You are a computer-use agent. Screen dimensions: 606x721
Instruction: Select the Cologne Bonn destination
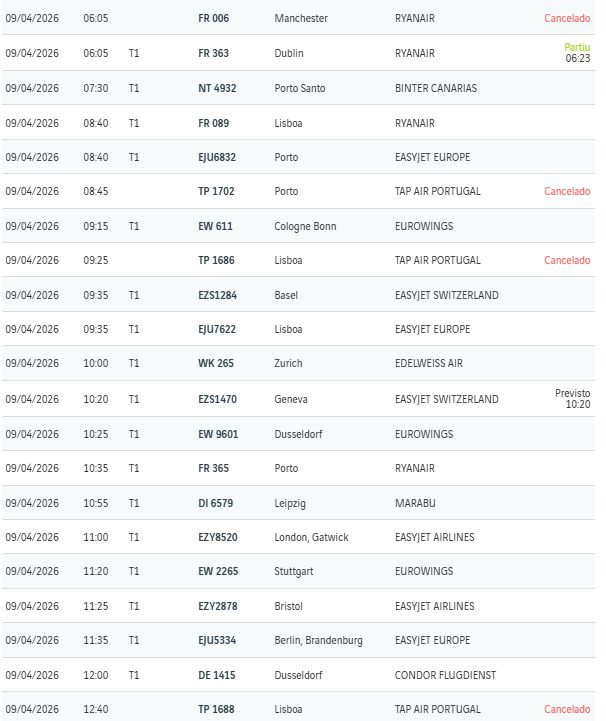pos(305,226)
